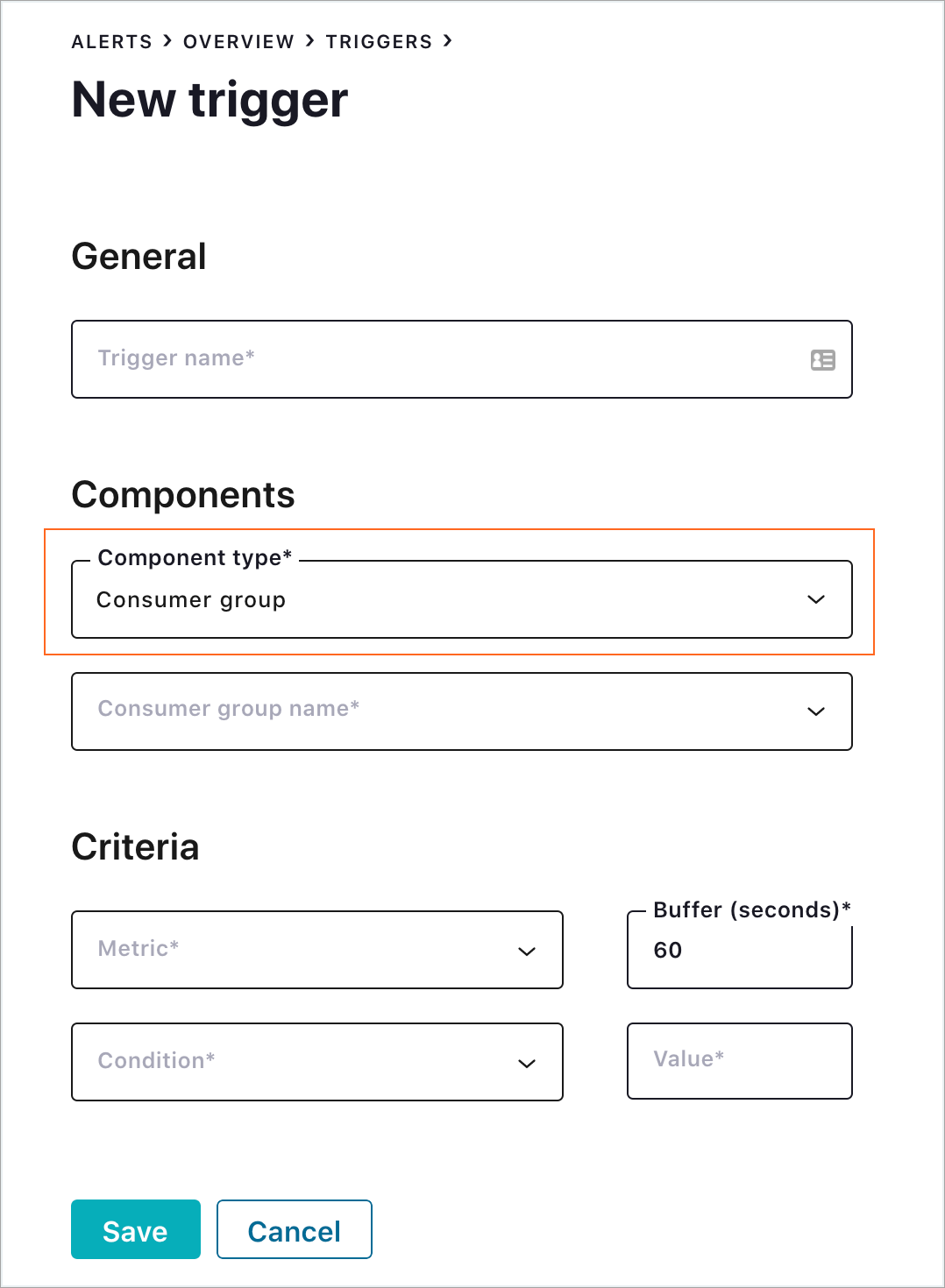
Task: Cancel creating the trigger
Action: pos(295,1229)
